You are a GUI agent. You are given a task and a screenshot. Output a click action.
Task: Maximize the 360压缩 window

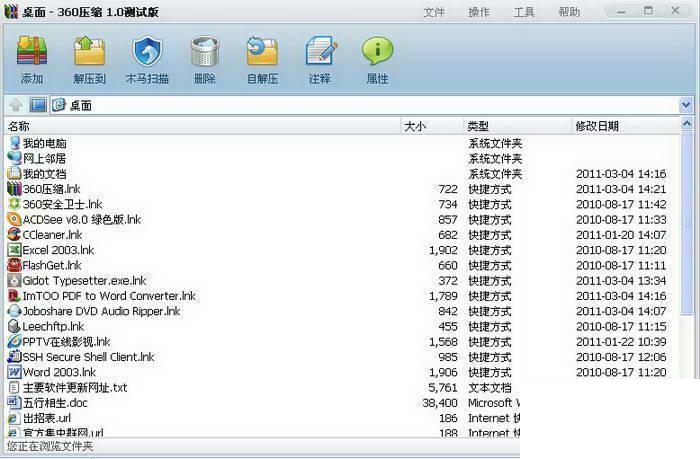click(648, 11)
